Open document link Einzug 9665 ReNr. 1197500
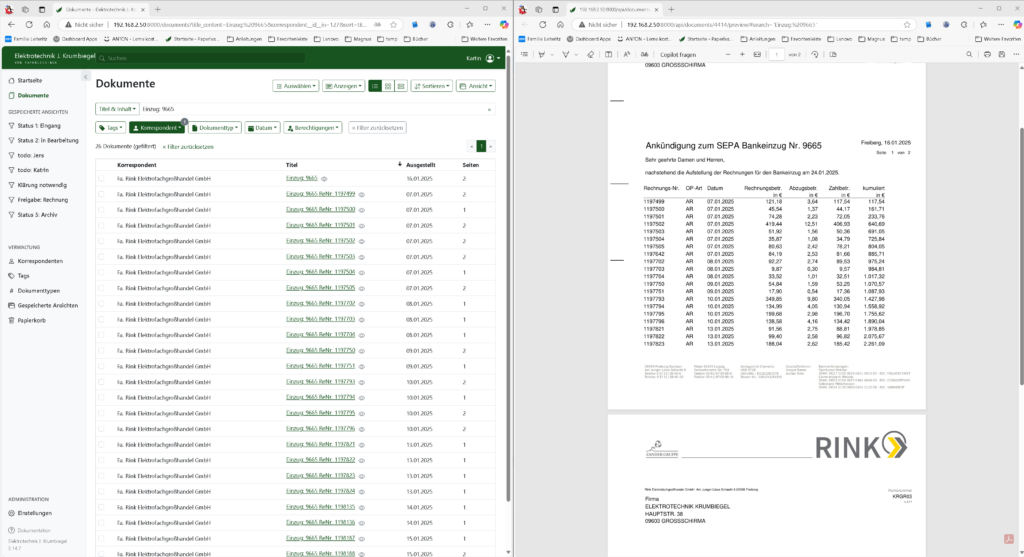The width and height of the screenshot is (1024, 557). tap(321, 209)
